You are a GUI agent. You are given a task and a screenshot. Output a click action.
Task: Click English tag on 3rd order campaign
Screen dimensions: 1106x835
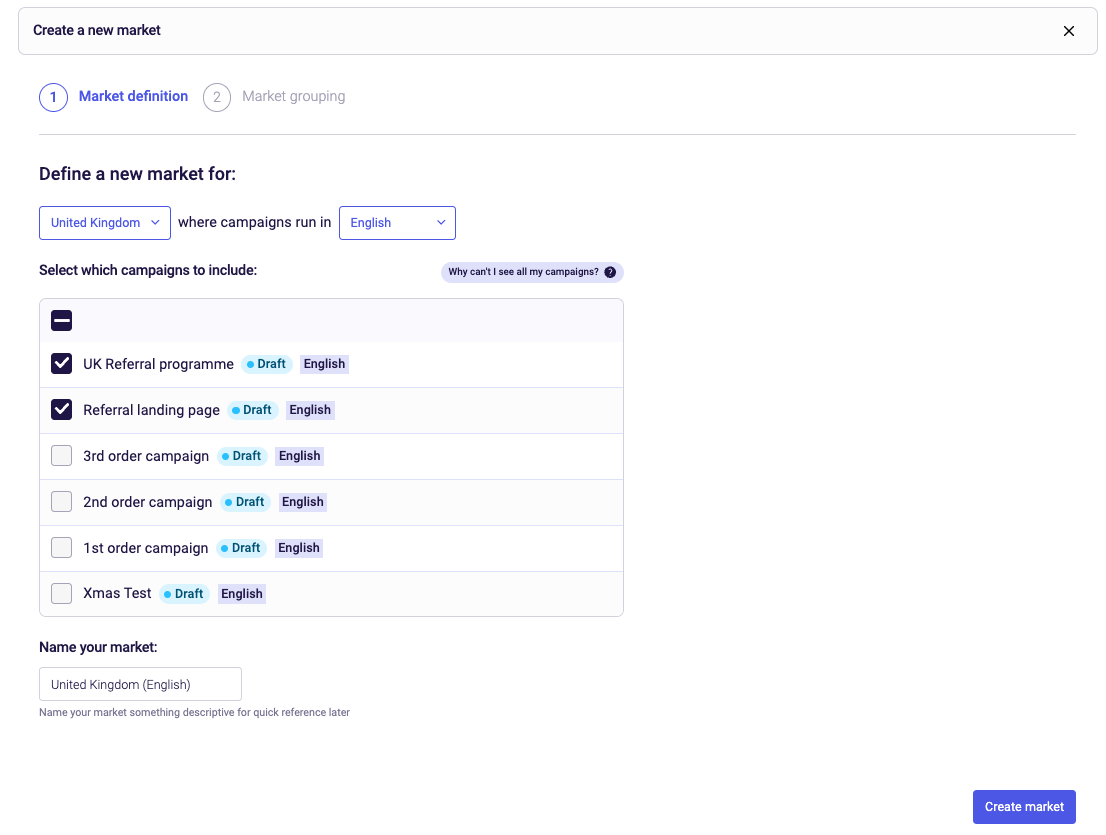[x=300, y=456]
